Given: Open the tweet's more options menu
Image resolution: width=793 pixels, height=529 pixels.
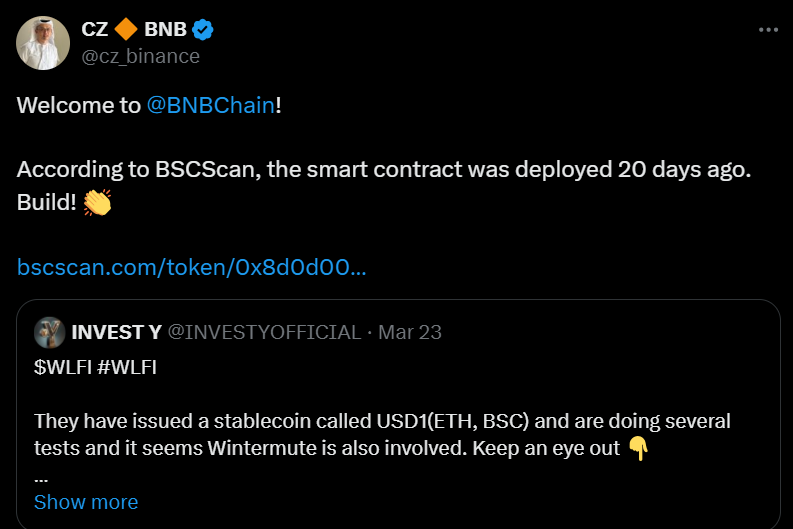Looking at the screenshot, I should (768, 30).
